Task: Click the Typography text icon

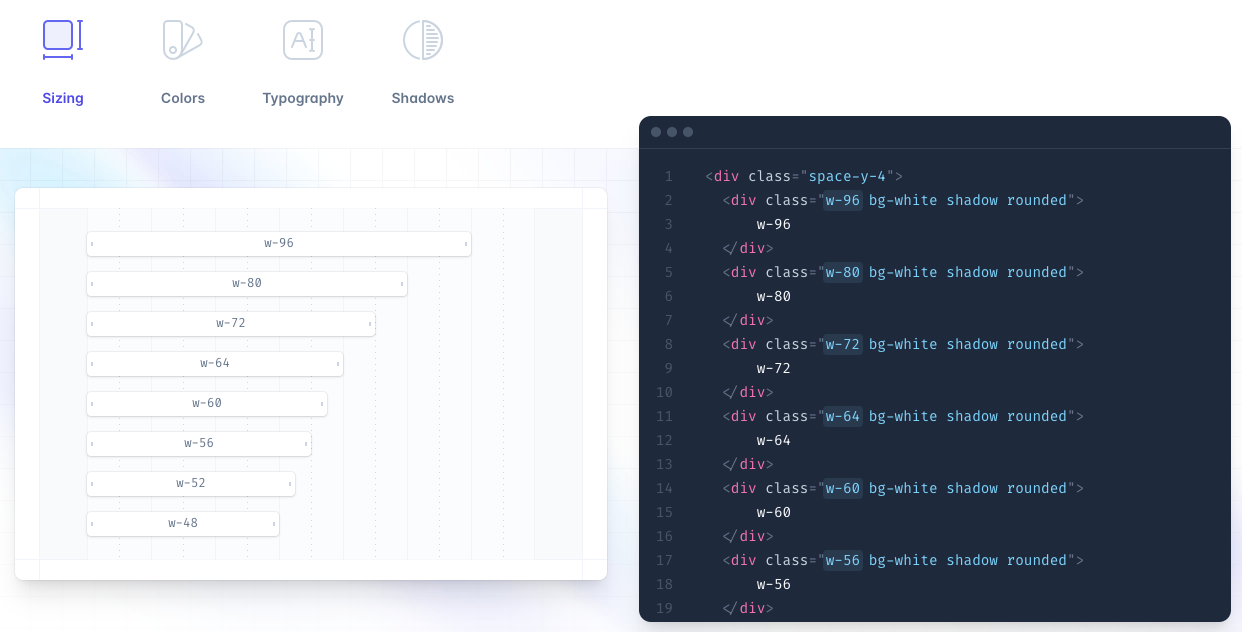Action: [x=302, y=40]
